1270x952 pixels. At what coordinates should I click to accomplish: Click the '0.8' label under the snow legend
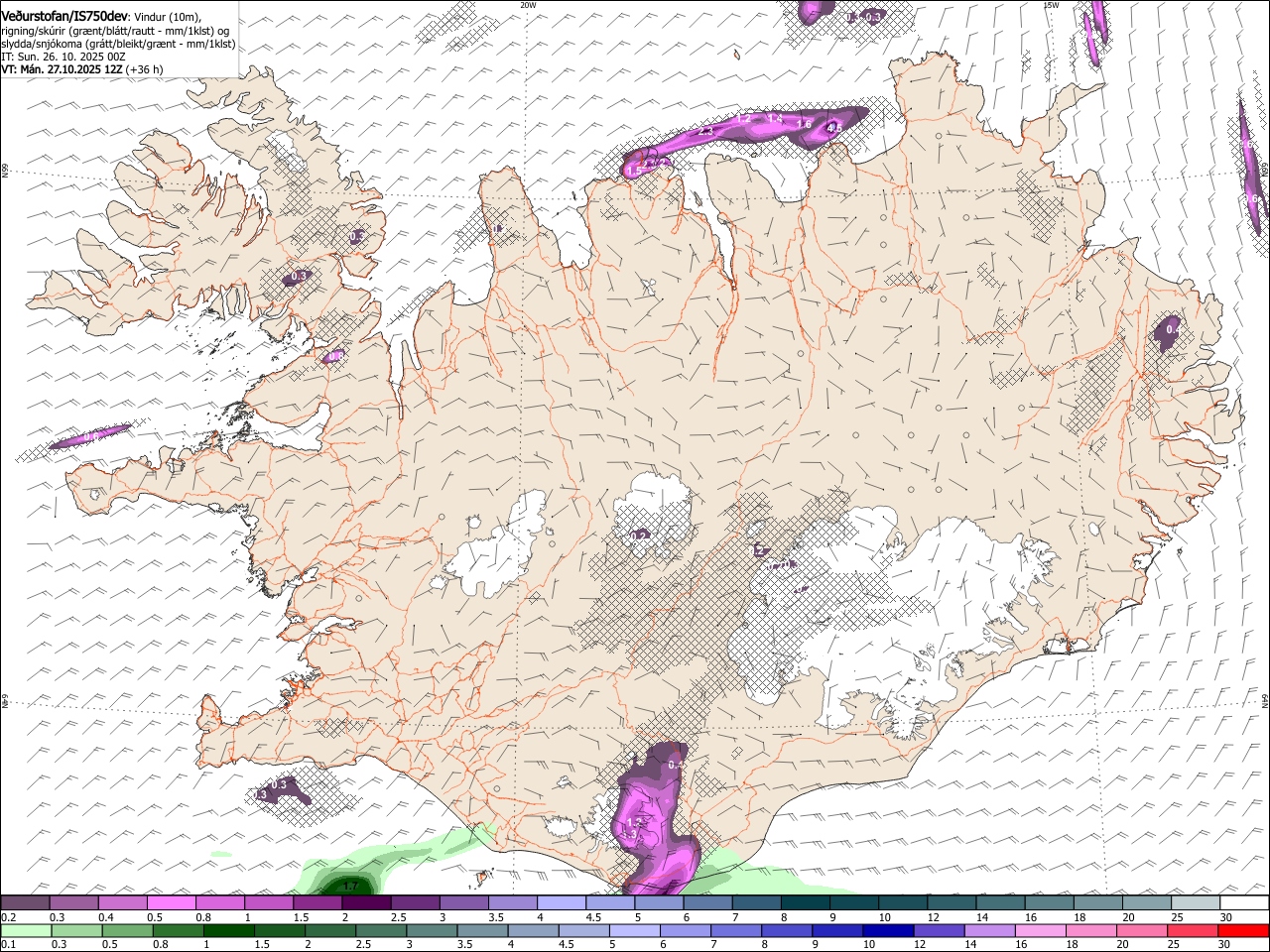pos(203,917)
